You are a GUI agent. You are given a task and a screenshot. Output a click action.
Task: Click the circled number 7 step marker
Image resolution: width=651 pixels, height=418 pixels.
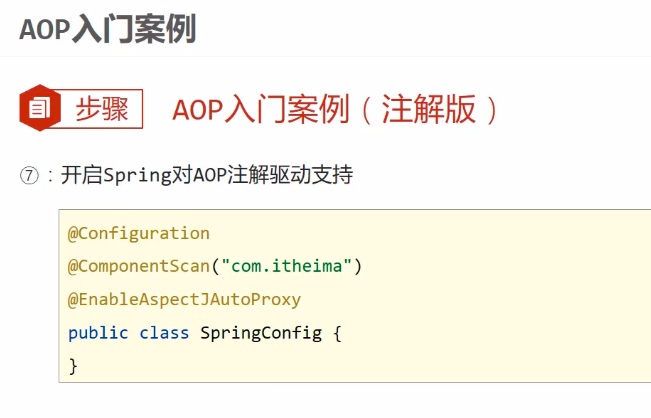[x=28, y=175]
